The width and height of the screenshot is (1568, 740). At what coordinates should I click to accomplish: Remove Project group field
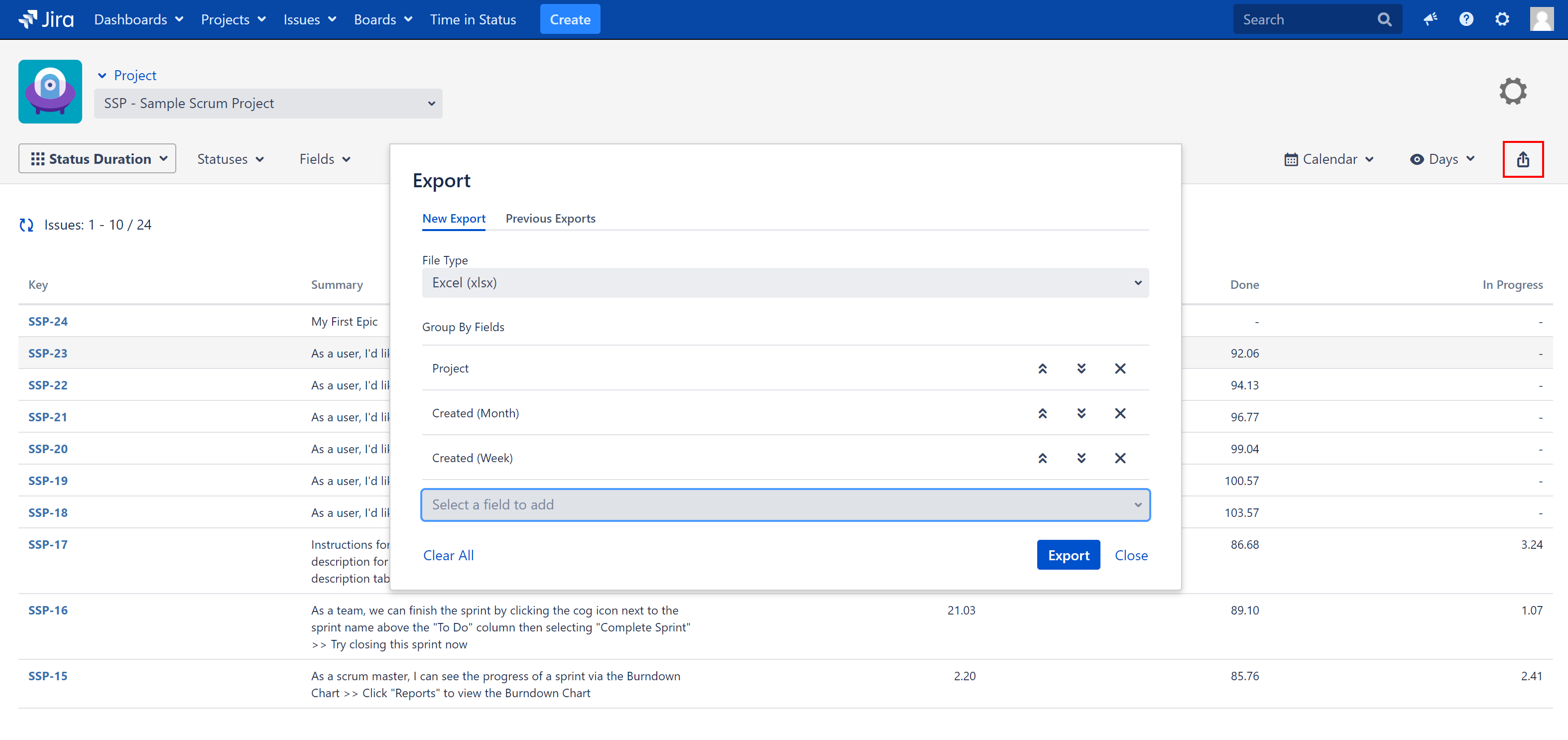click(1119, 368)
